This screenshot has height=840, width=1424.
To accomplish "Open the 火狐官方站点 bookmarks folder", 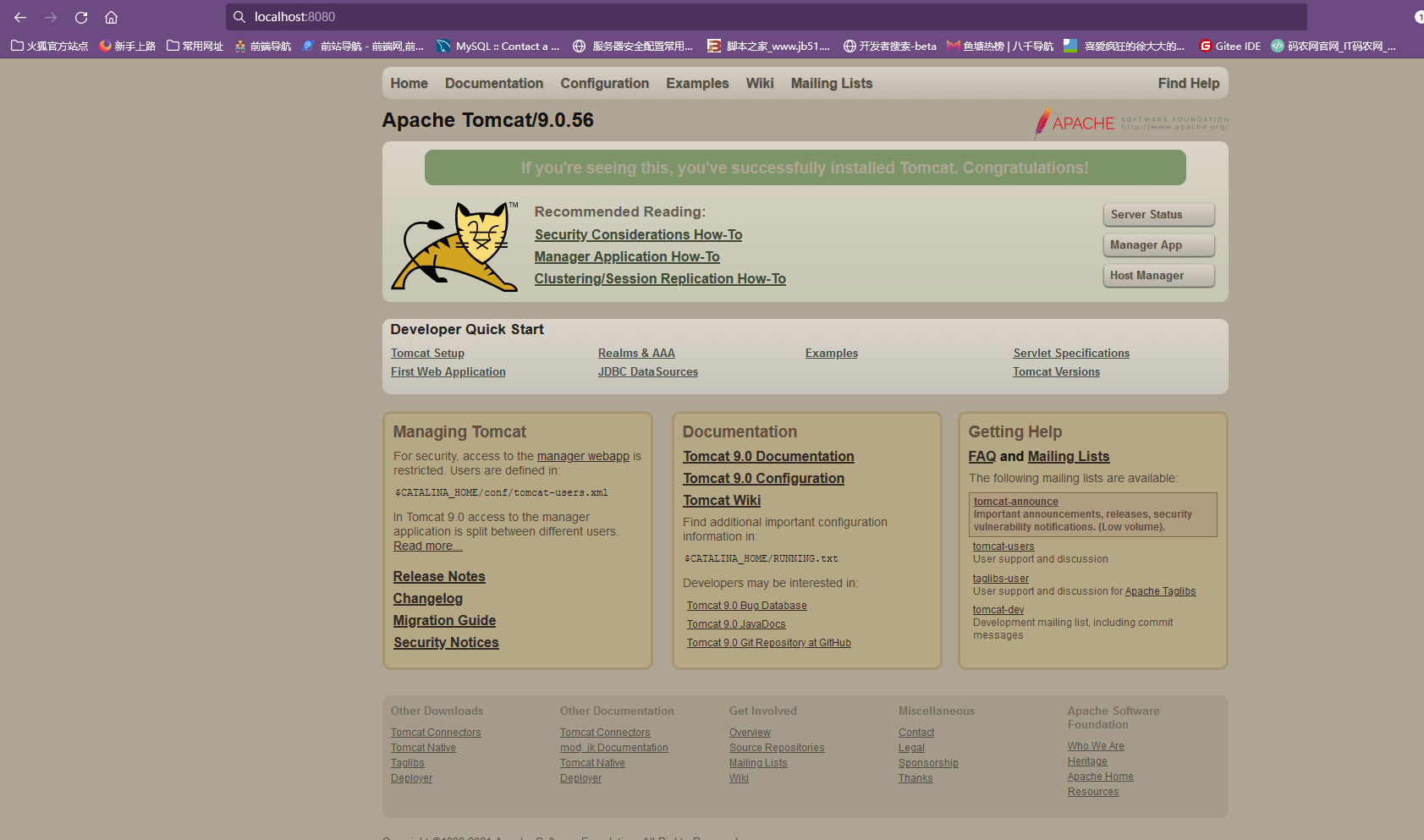I will point(48,46).
